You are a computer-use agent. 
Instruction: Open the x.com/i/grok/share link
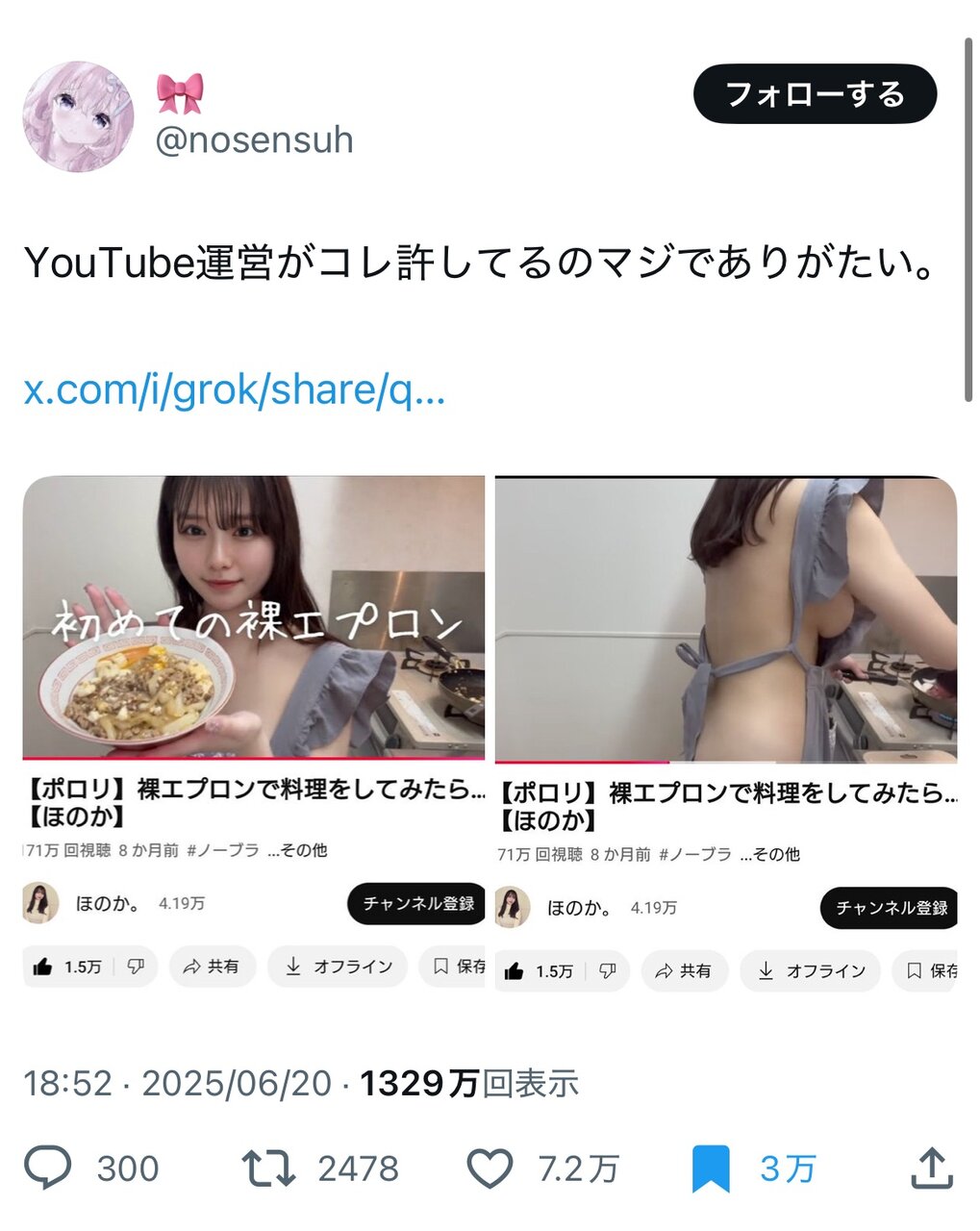235,390
